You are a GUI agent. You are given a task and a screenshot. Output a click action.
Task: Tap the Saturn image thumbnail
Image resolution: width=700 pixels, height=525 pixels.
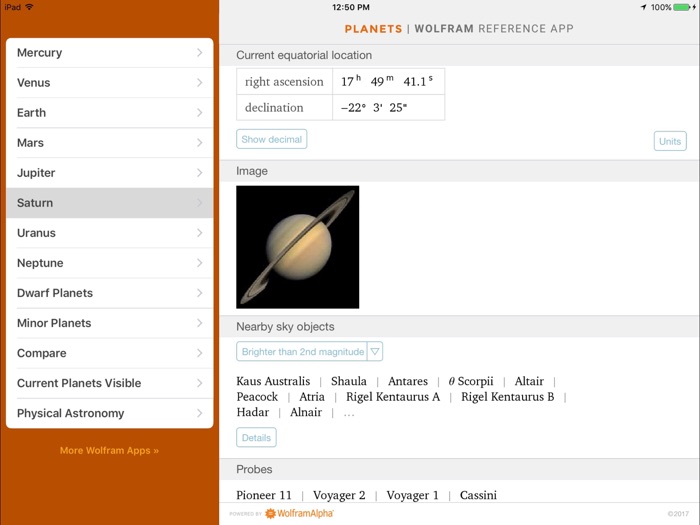(297, 247)
